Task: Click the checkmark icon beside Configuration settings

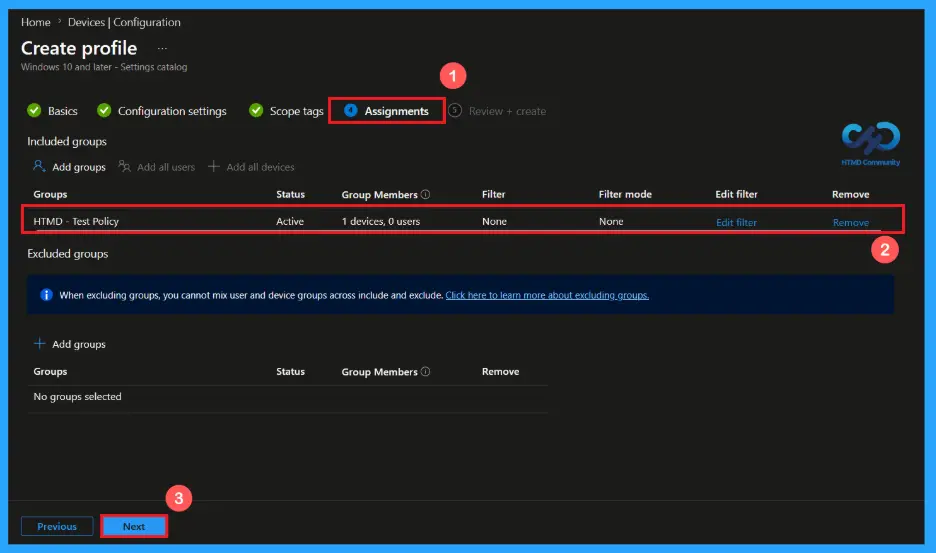Action: click(x=104, y=110)
